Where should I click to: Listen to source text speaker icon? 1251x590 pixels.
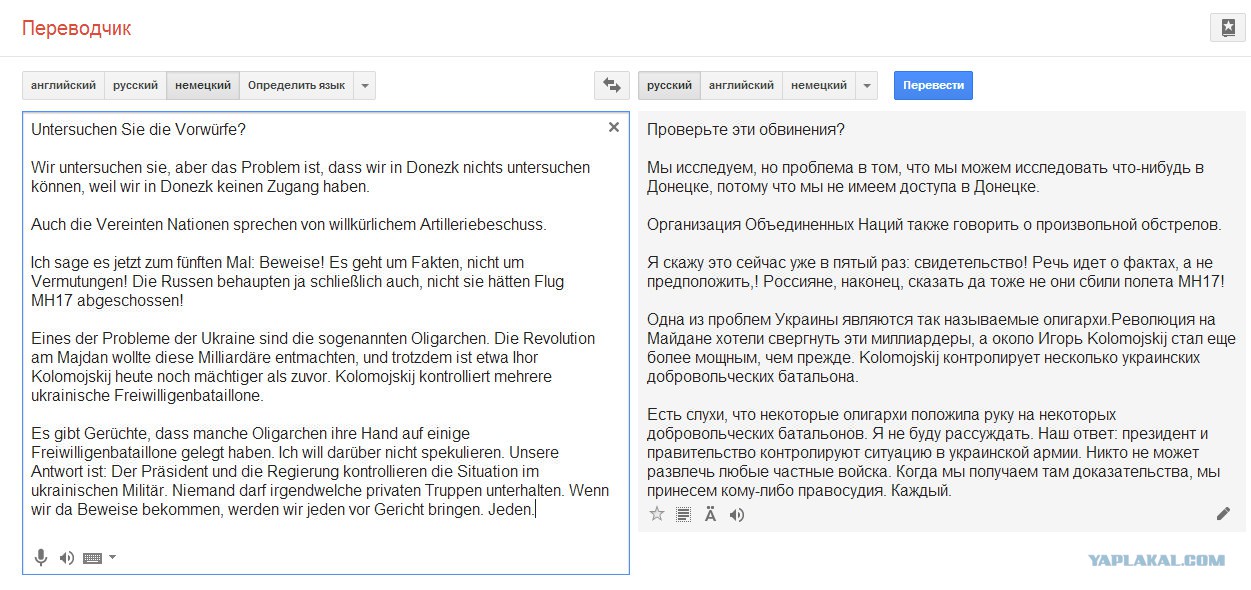[x=67, y=558]
